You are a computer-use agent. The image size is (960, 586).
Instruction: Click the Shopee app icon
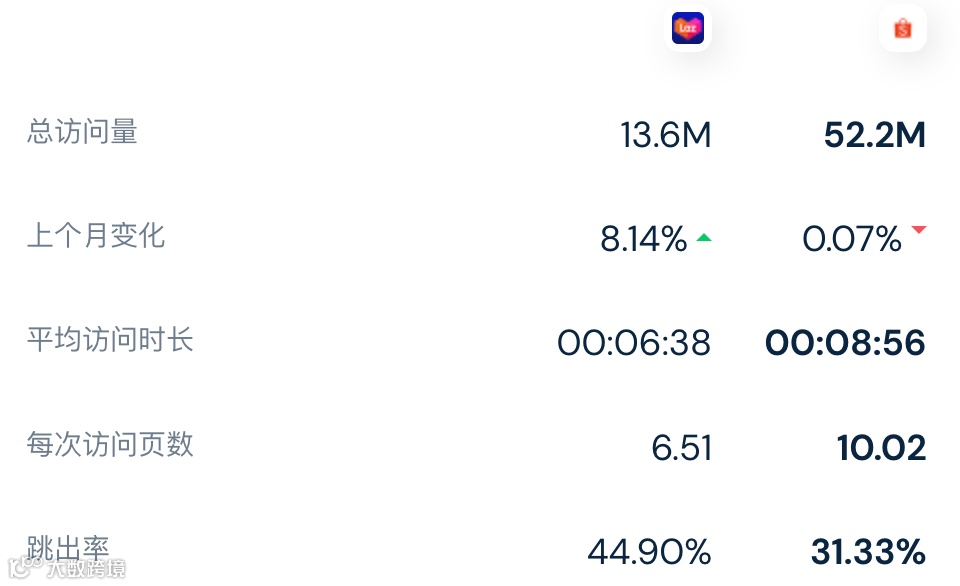(x=902, y=28)
